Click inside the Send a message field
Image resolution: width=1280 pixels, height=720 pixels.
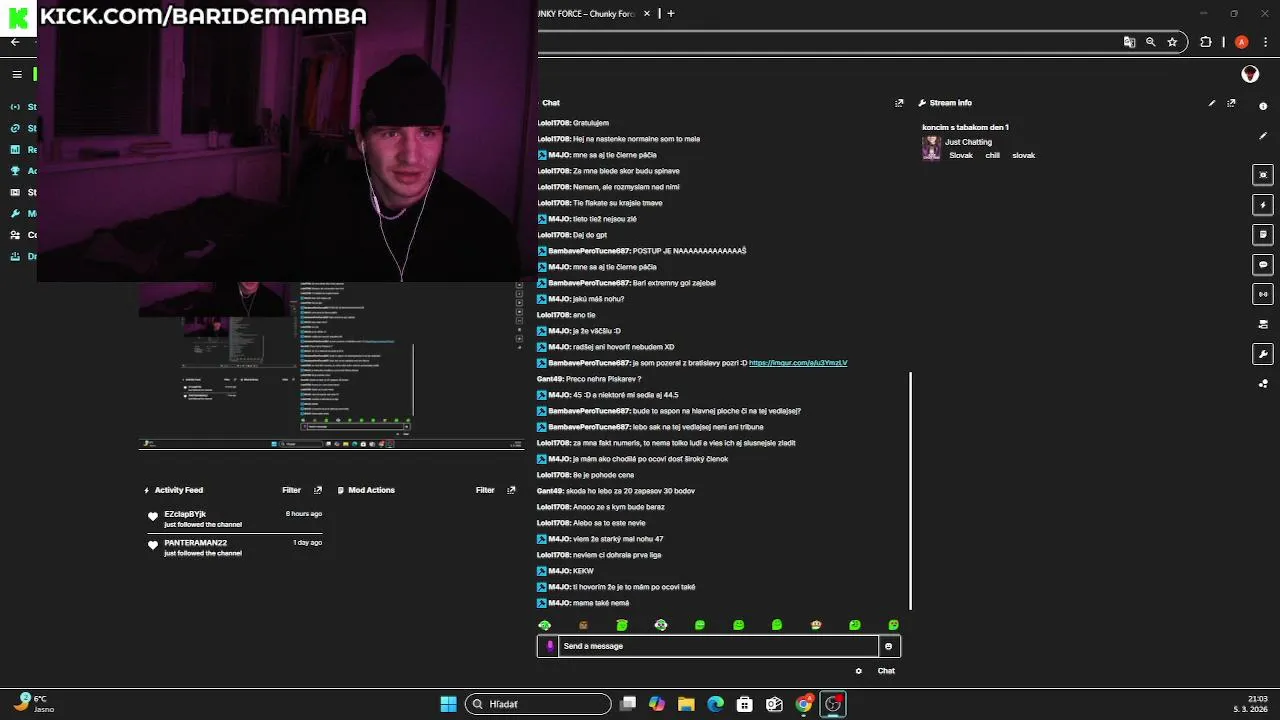718,646
